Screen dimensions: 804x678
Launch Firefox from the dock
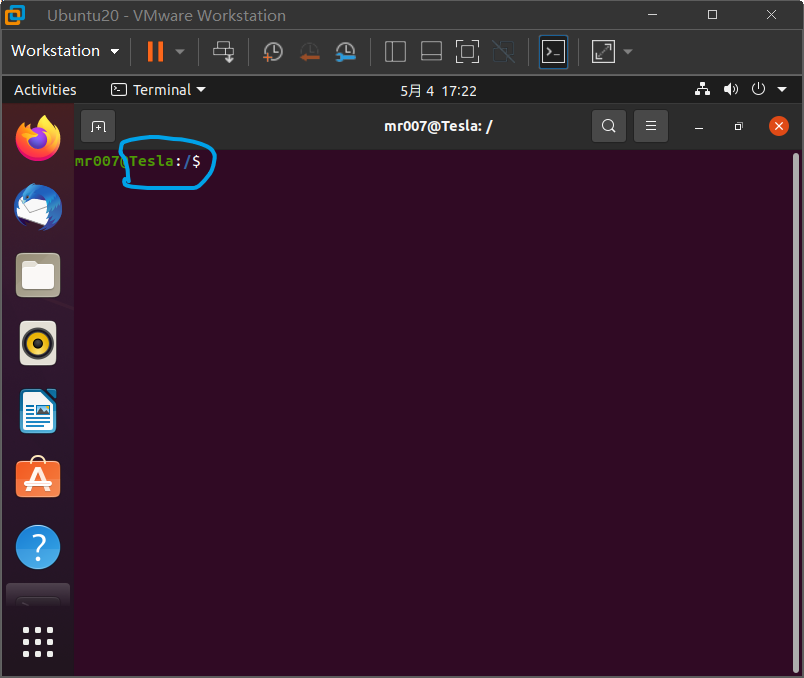pyautogui.click(x=38, y=138)
